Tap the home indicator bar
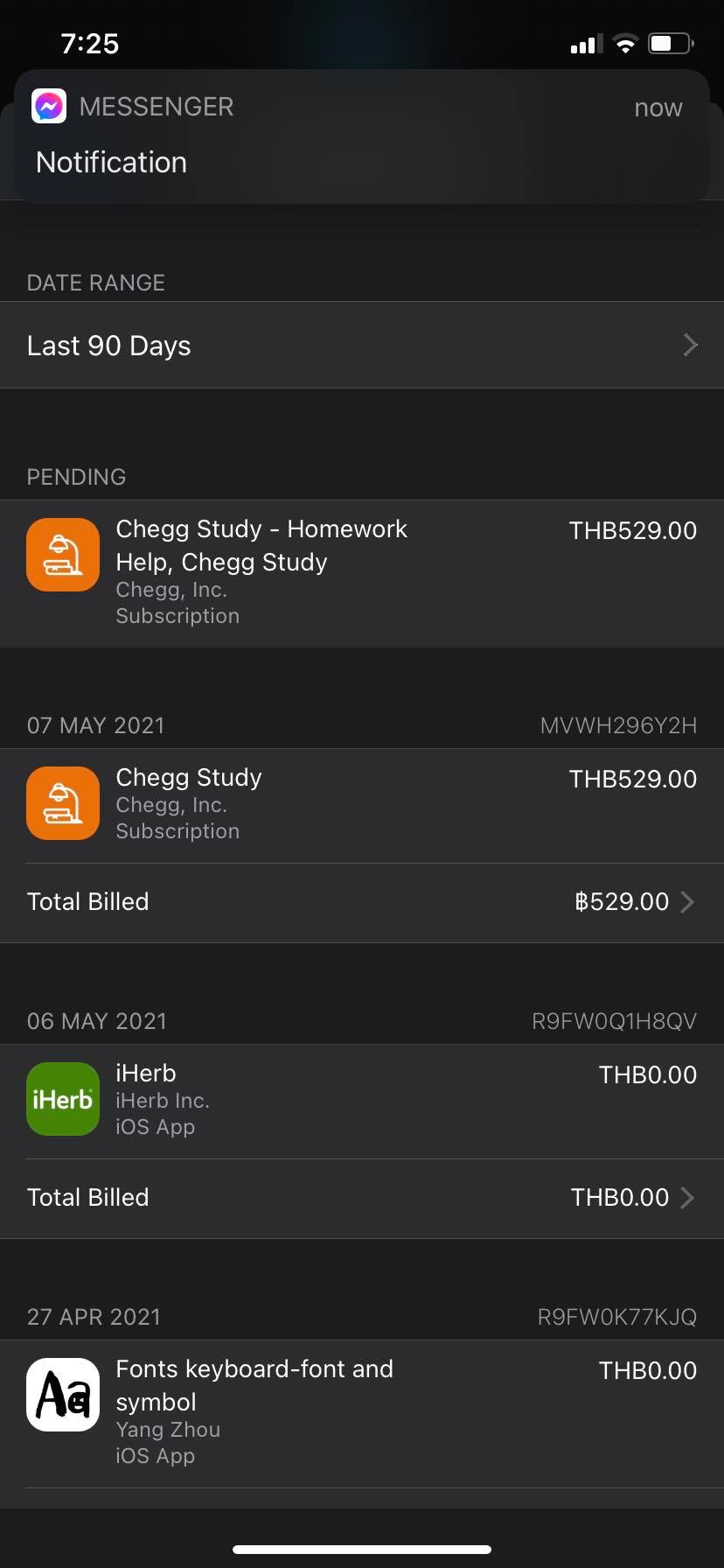 click(362, 1550)
